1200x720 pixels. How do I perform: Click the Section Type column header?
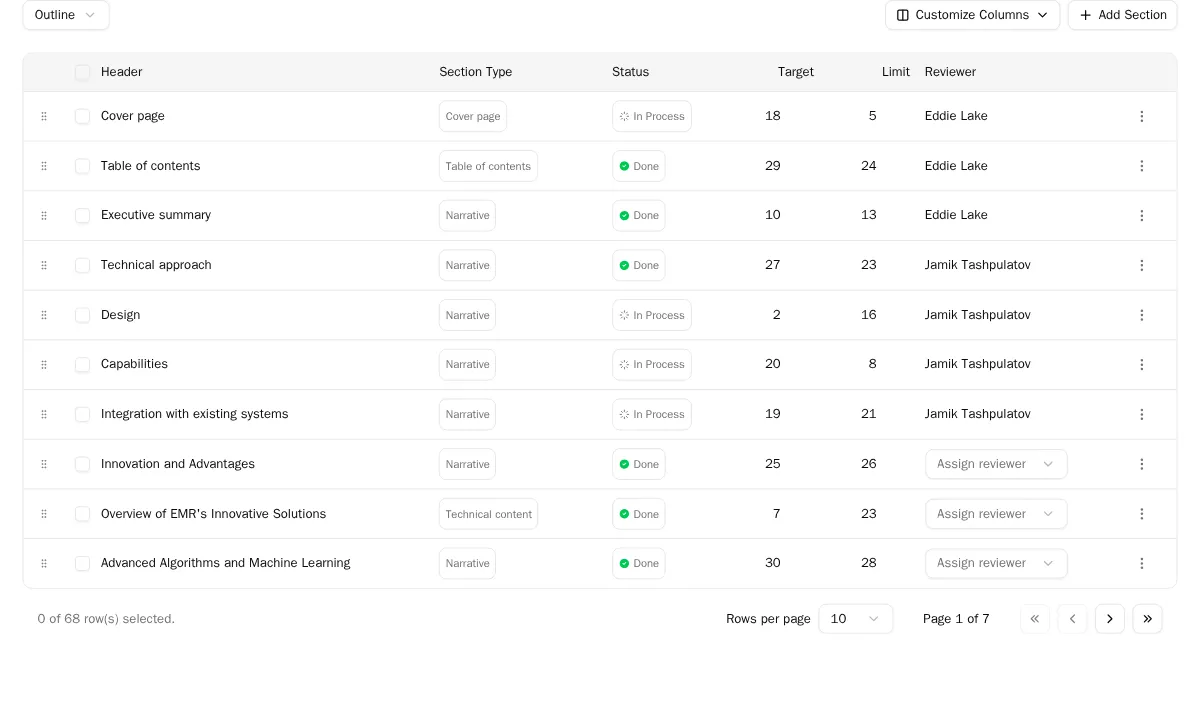[x=475, y=73]
